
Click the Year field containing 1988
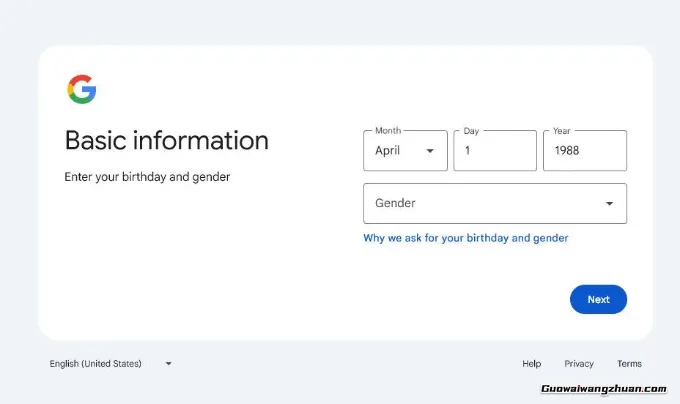584,151
